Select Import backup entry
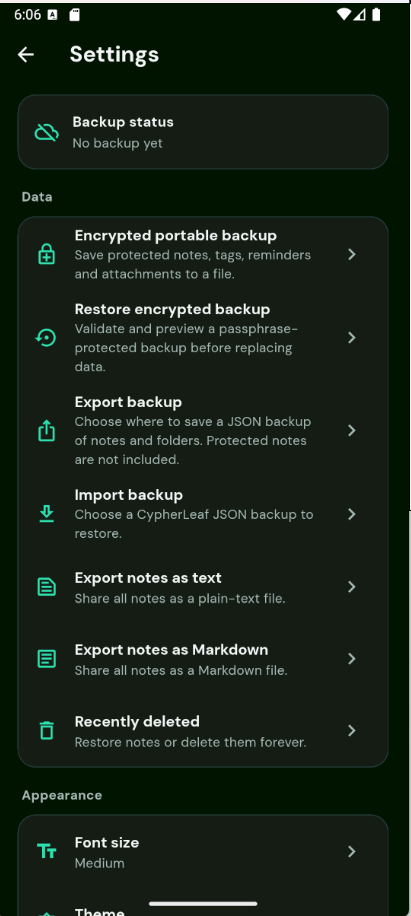Viewport: 411px width, 916px height. 203,514
